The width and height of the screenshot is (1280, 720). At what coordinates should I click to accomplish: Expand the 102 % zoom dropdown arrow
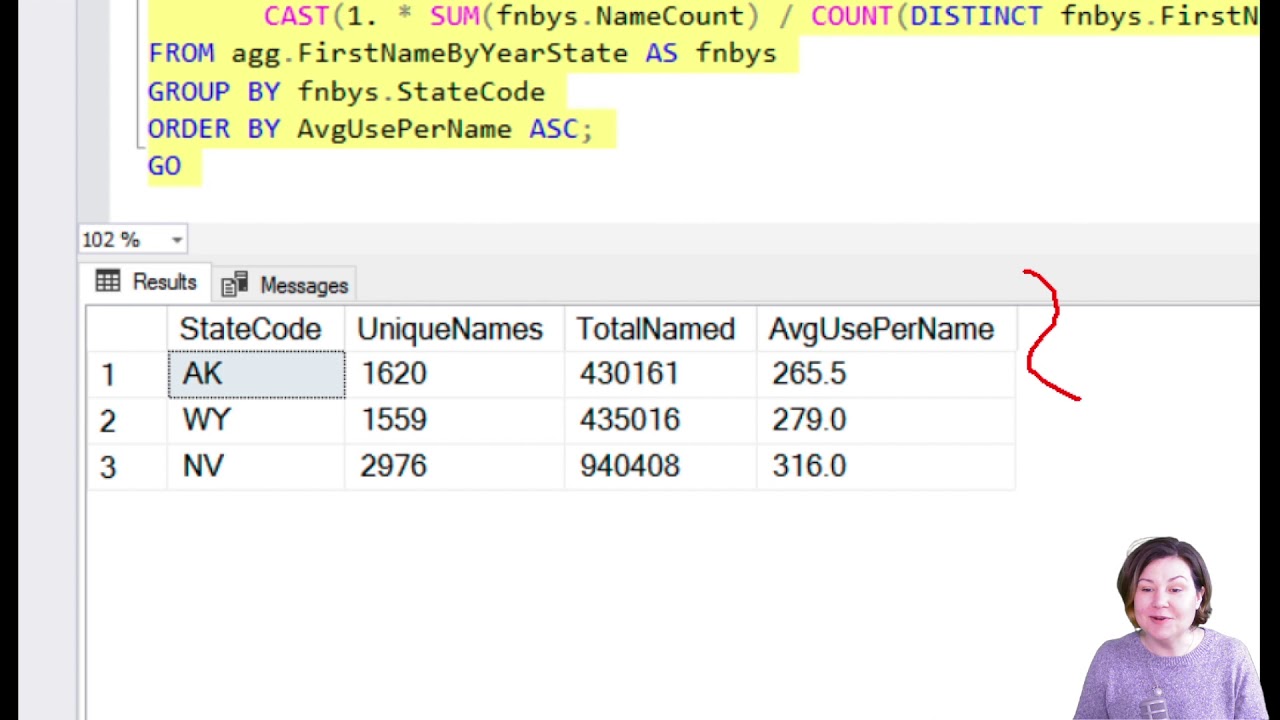click(177, 240)
